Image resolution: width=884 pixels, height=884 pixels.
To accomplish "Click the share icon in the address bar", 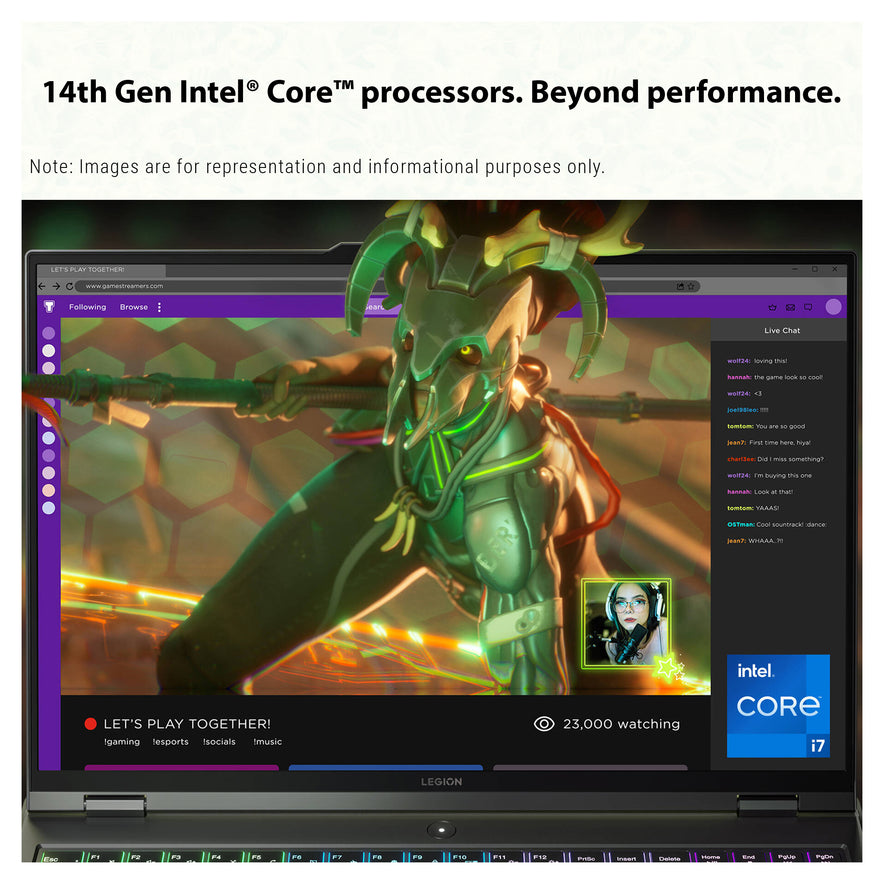I will [x=680, y=286].
